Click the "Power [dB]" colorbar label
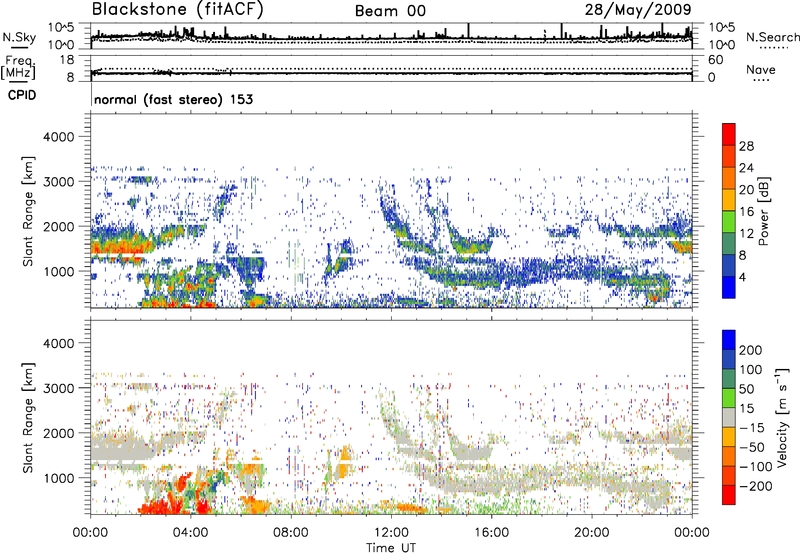This screenshot has width=800, height=554. (x=763, y=211)
